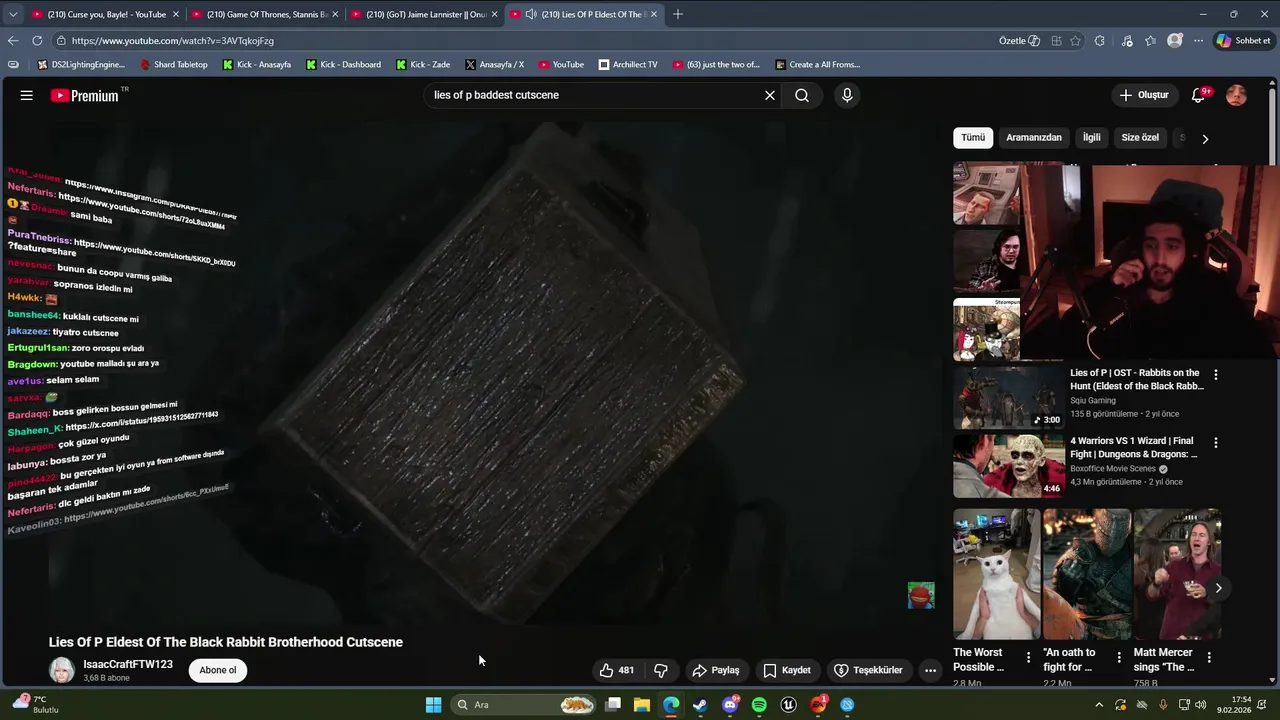Run the search with the magnifier button
1280x720 pixels.
[802, 95]
